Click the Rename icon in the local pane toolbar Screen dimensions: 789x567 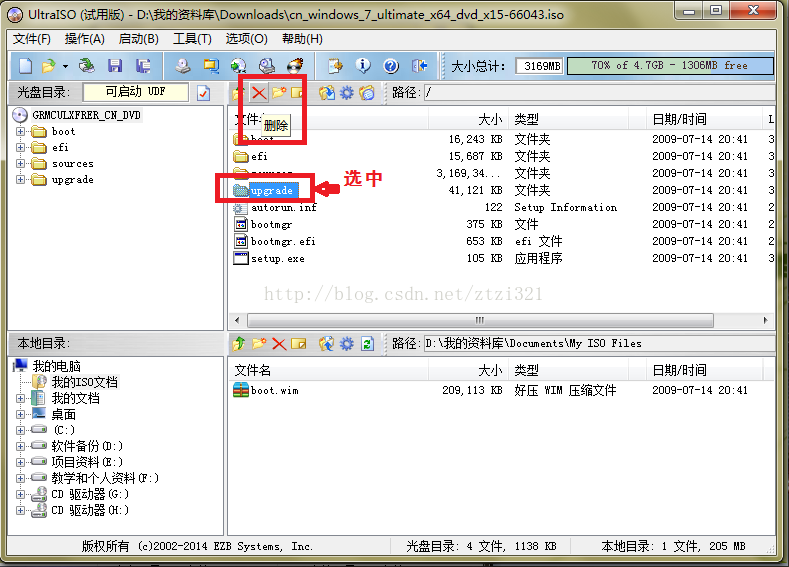coord(298,344)
